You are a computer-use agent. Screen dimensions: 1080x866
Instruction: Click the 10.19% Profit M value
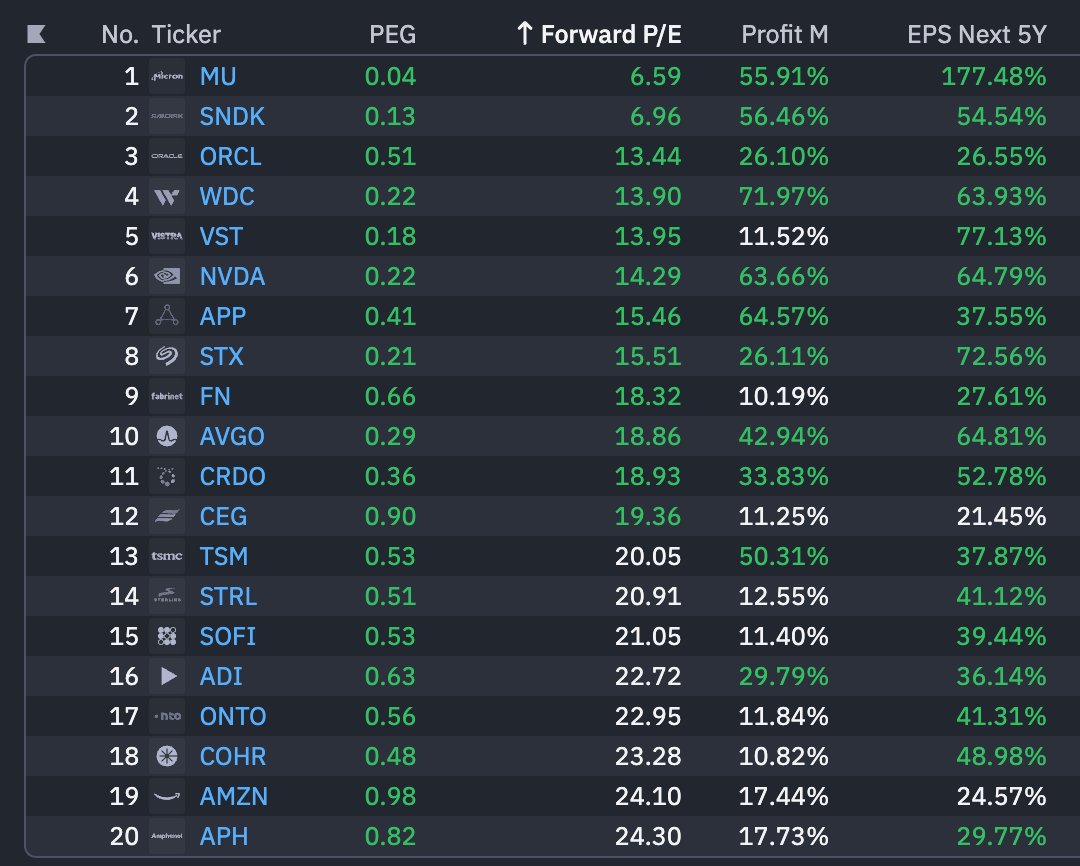click(x=784, y=396)
